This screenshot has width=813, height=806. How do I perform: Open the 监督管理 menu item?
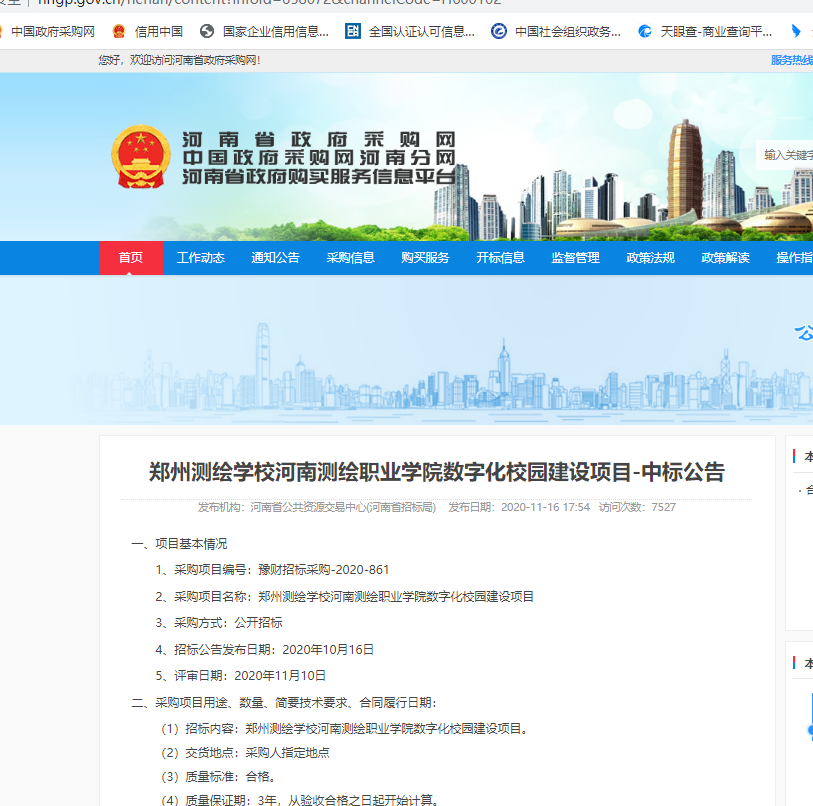pos(576,258)
